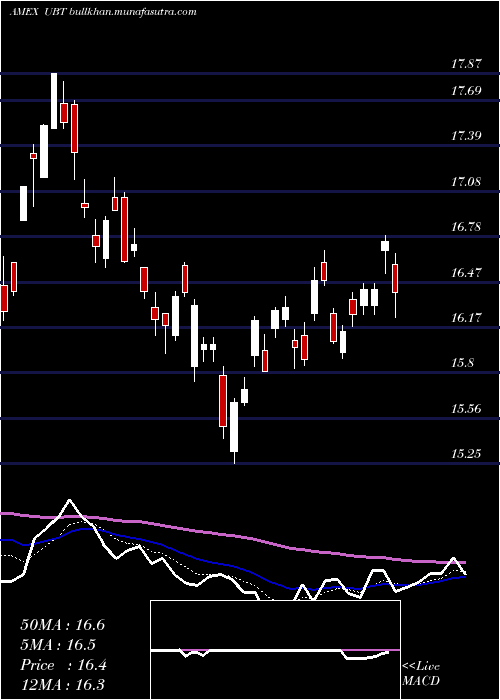500x700 pixels.
Task: Click the AMEX UBT bullkhan.munafasutra.com title
Action: 103,12
